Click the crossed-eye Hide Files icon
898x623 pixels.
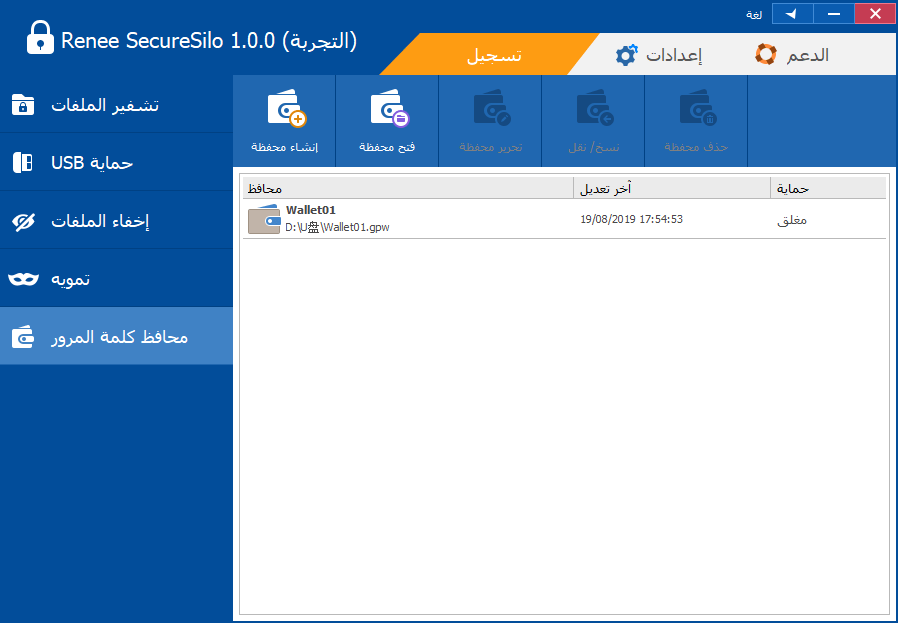pyautogui.click(x=23, y=221)
